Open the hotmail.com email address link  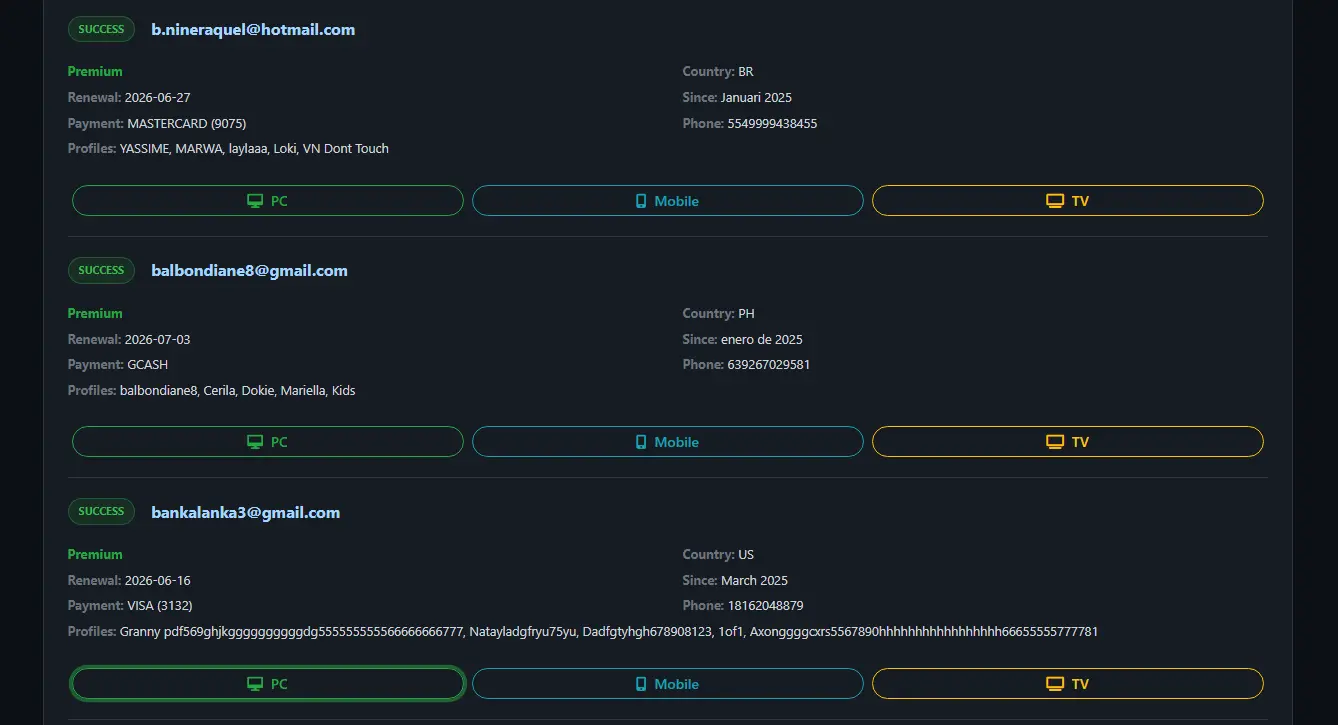point(253,29)
